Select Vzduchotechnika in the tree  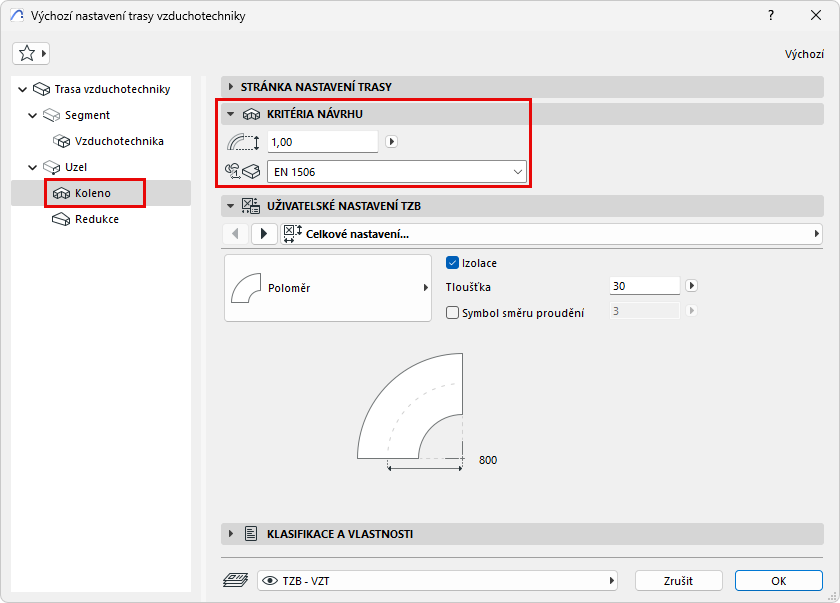tap(119, 141)
